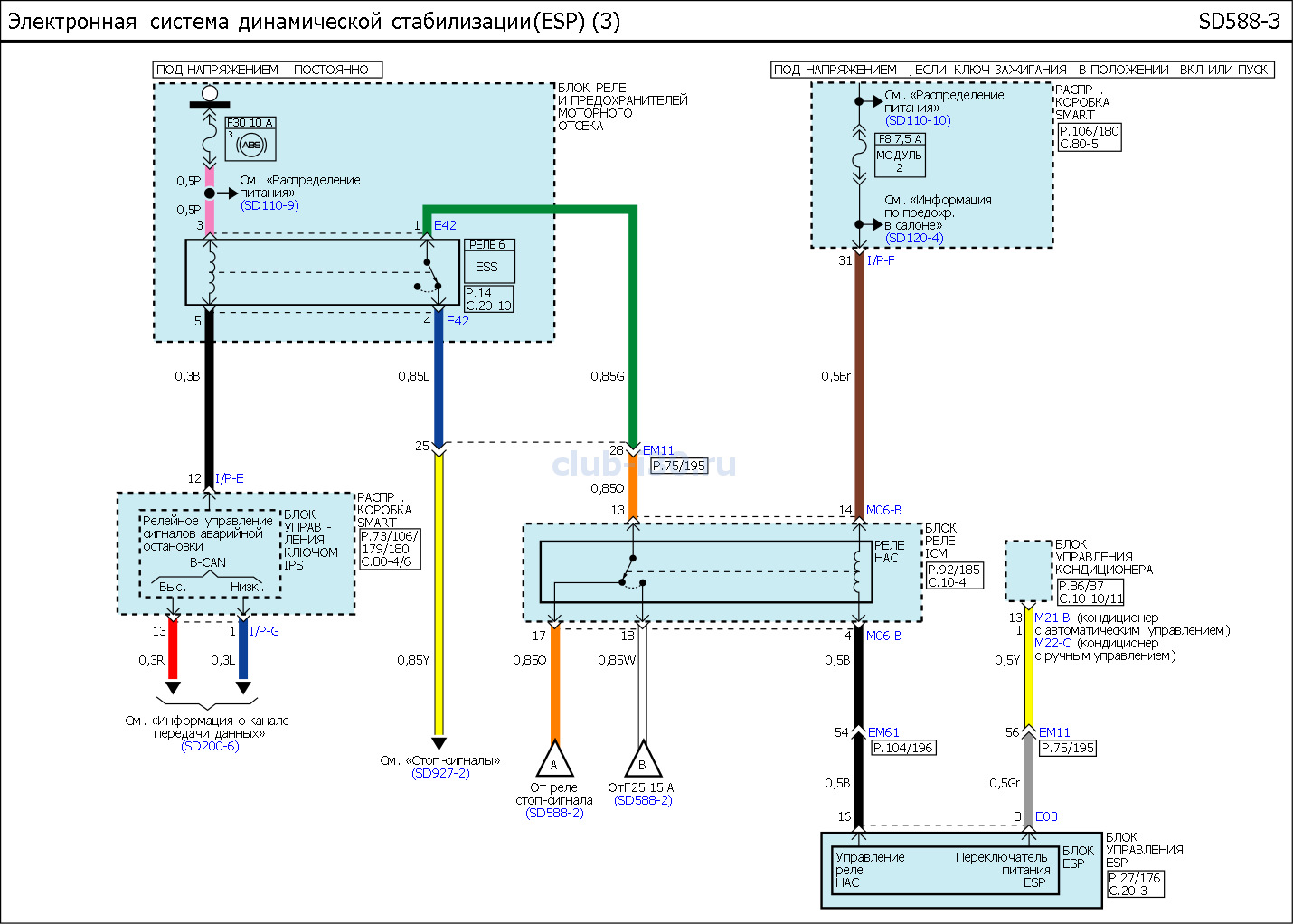
Task: Click the fuse label F30 10 A
Action: tap(250, 123)
